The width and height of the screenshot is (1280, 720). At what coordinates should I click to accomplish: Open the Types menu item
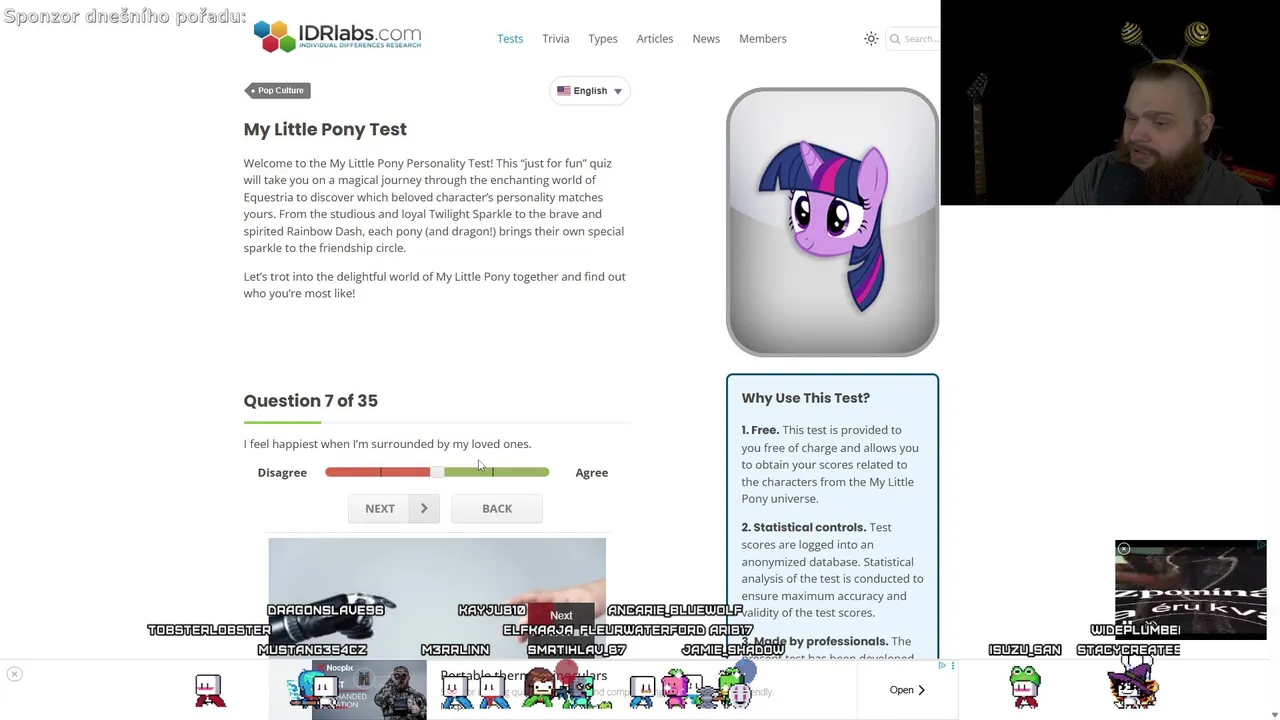pos(603,39)
